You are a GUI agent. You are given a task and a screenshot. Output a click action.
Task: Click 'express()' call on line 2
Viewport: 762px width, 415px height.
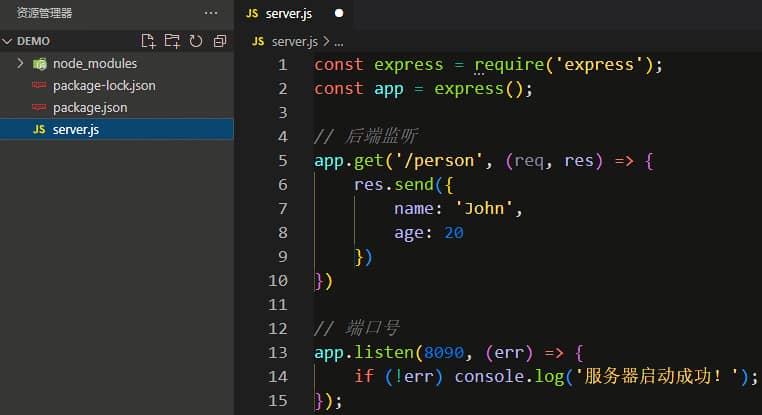[478, 89]
